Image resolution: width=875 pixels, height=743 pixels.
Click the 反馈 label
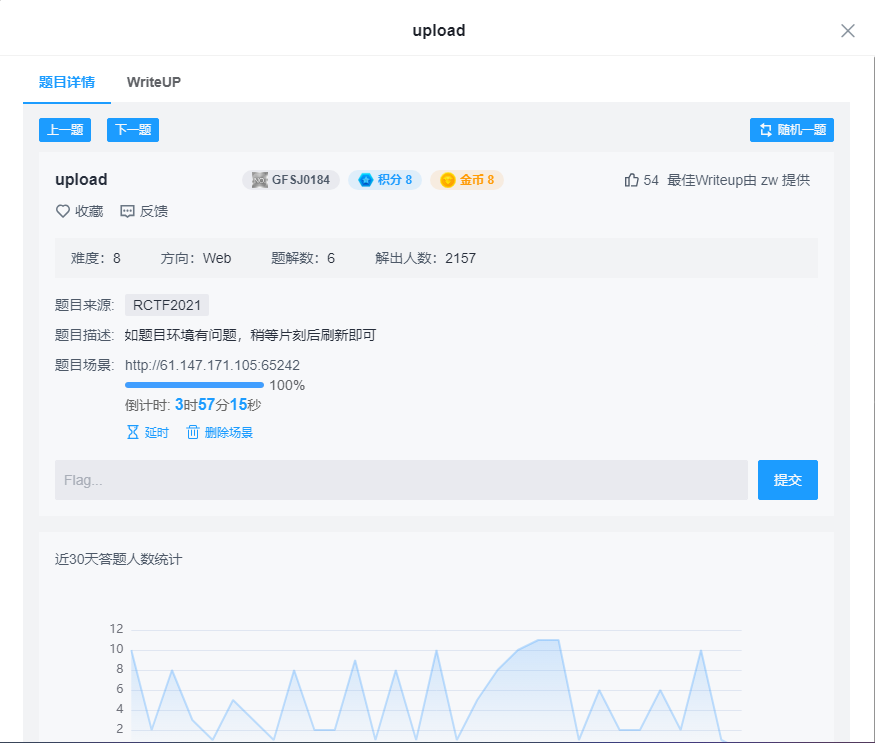tap(153, 211)
